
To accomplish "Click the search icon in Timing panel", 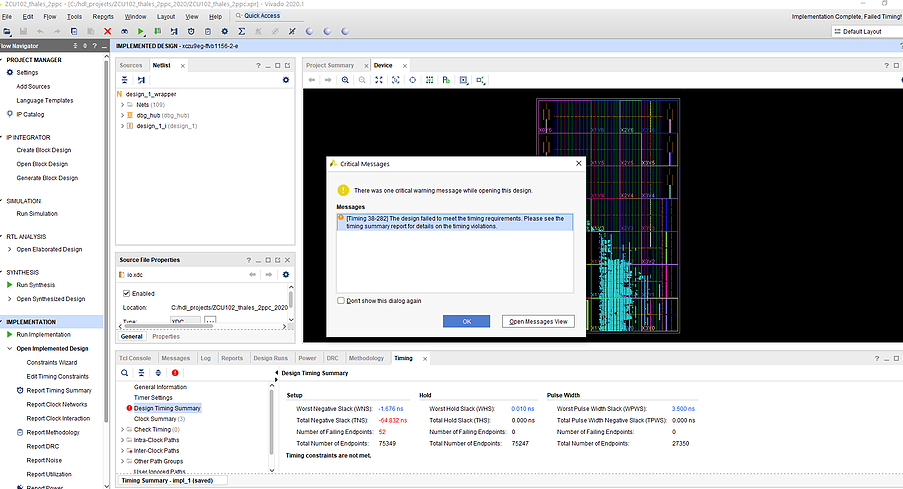I will 125,373.
